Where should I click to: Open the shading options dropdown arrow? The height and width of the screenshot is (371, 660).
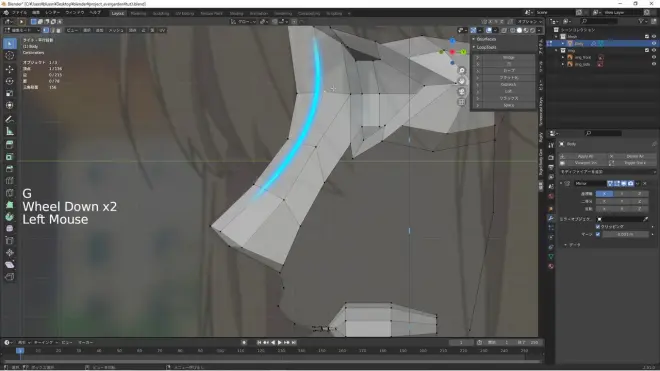coord(539,30)
